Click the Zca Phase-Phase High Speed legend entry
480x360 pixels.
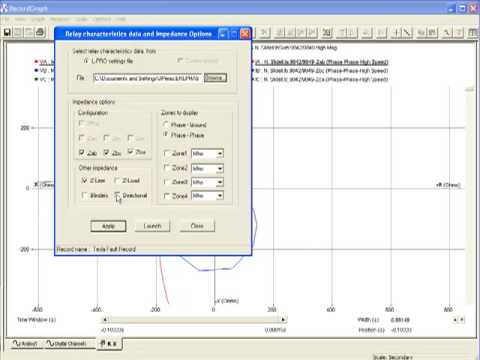pos(321,79)
